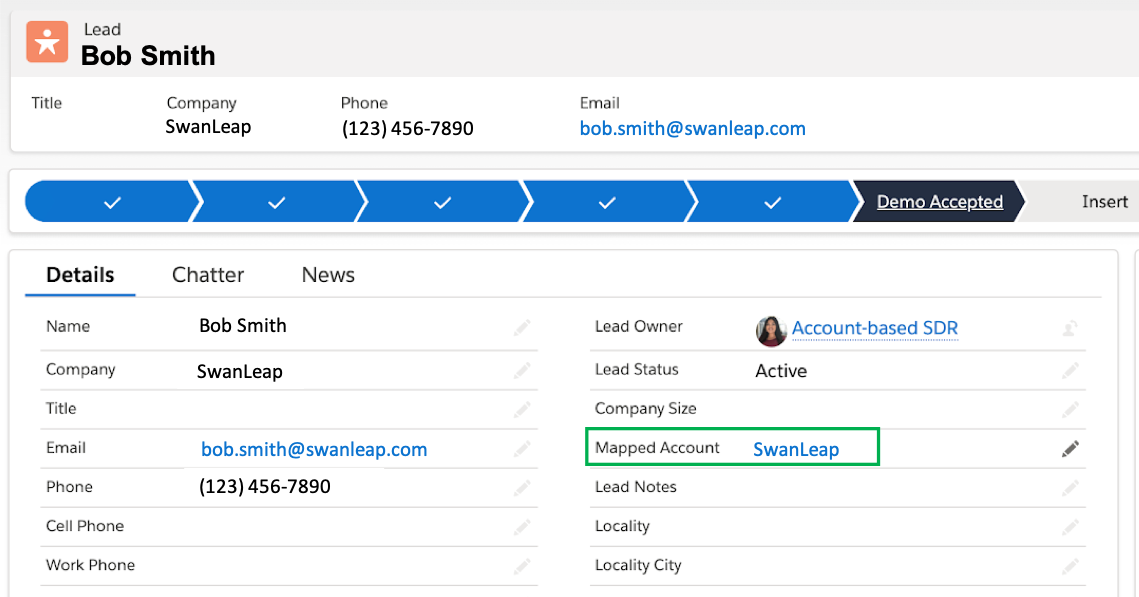Click the pencil icon for Lead Notes
The image size is (1139, 597).
[1070, 488]
